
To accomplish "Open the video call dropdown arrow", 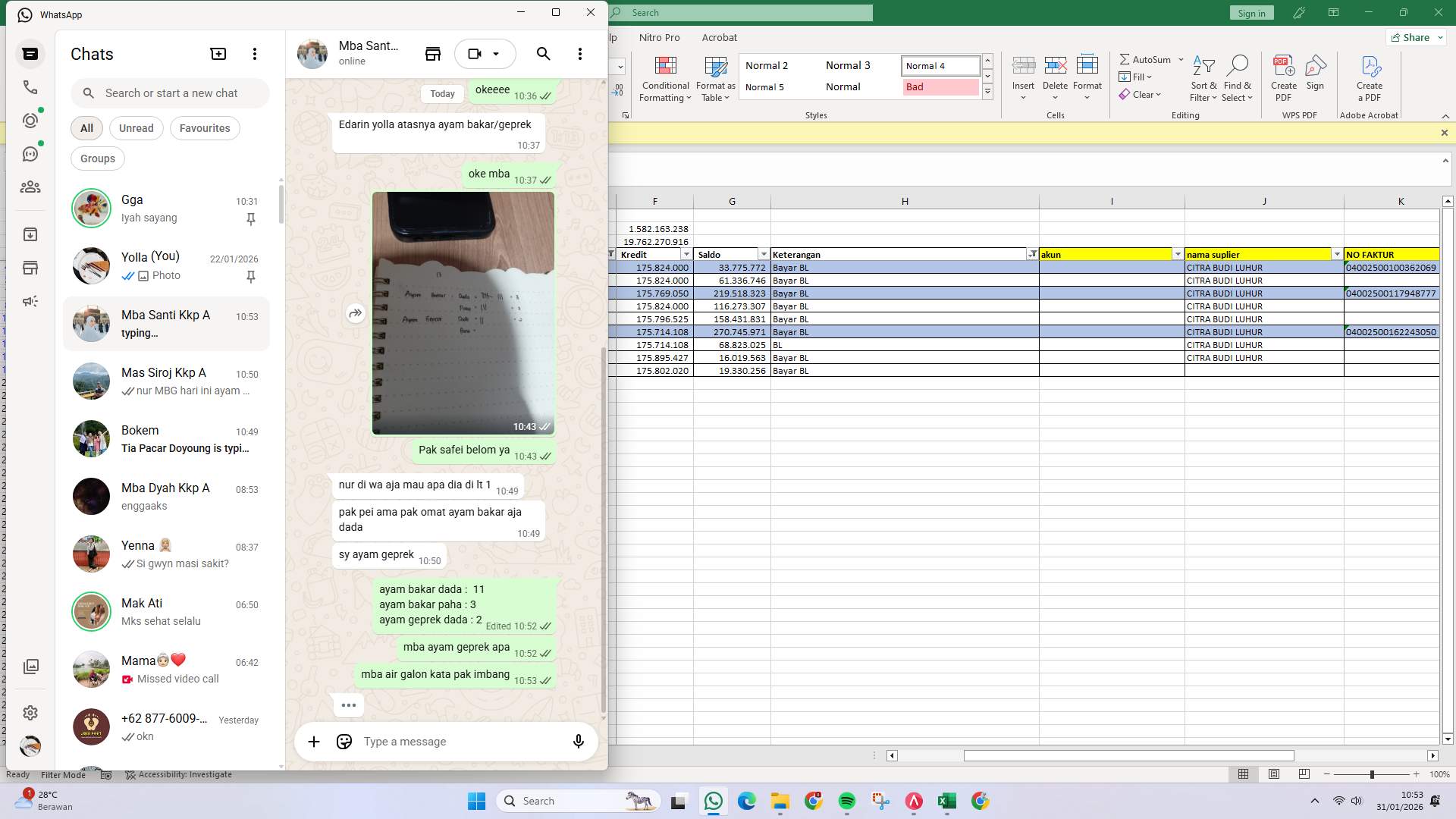I will pos(497,54).
